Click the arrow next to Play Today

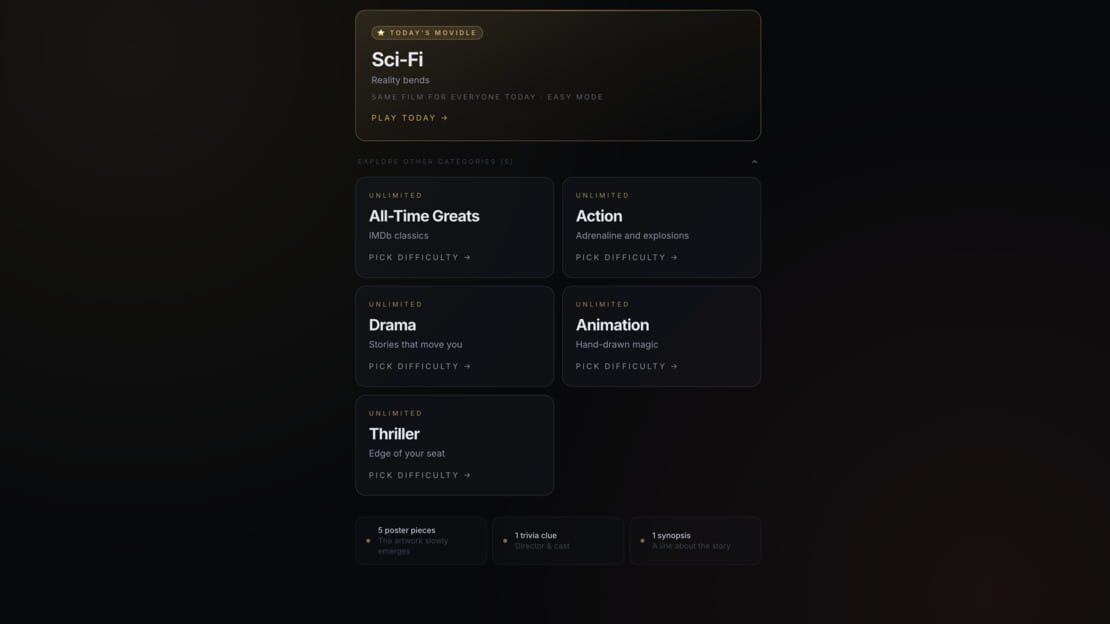pyautogui.click(x=445, y=118)
